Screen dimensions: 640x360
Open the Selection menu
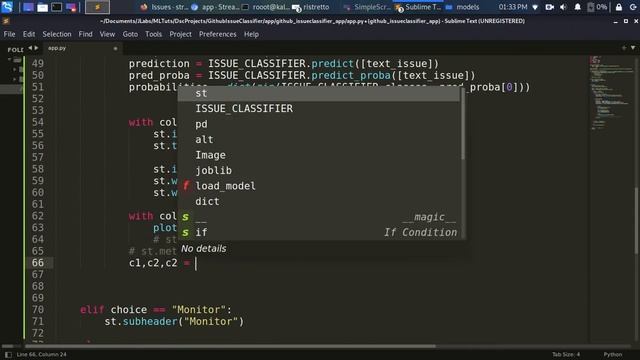click(57, 34)
